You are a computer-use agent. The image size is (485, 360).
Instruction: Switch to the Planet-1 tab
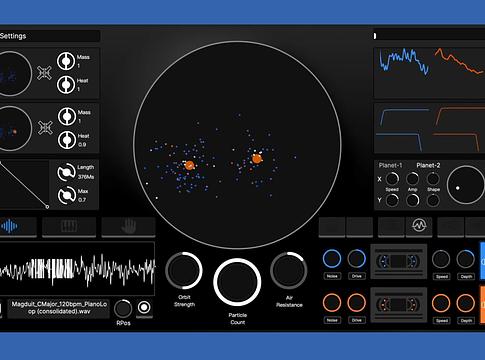tap(390, 165)
